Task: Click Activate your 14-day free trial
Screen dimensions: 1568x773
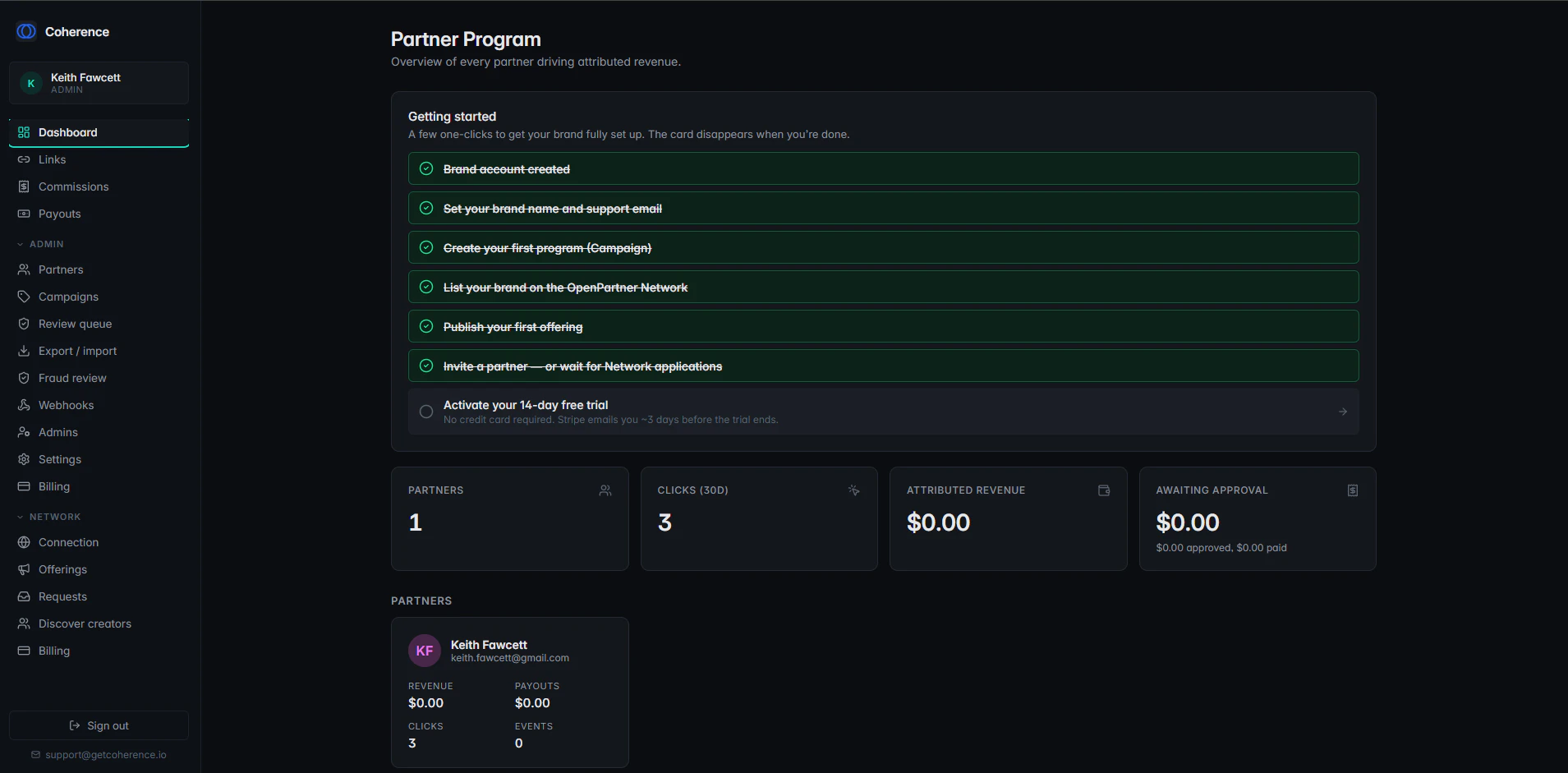Action: click(x=883, y=412)
